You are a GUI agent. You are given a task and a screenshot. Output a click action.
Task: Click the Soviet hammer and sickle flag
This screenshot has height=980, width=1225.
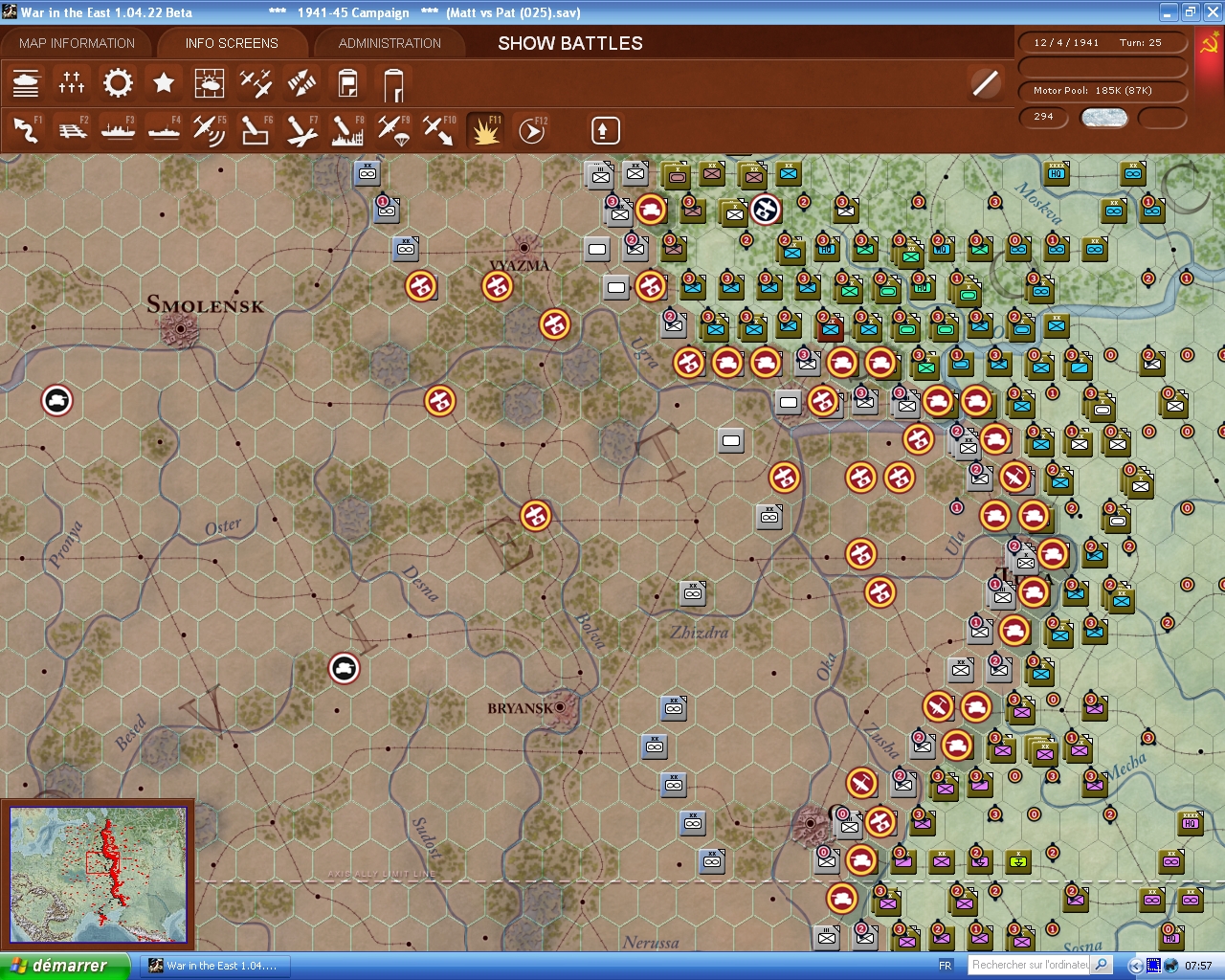(x=1210, y=43)
